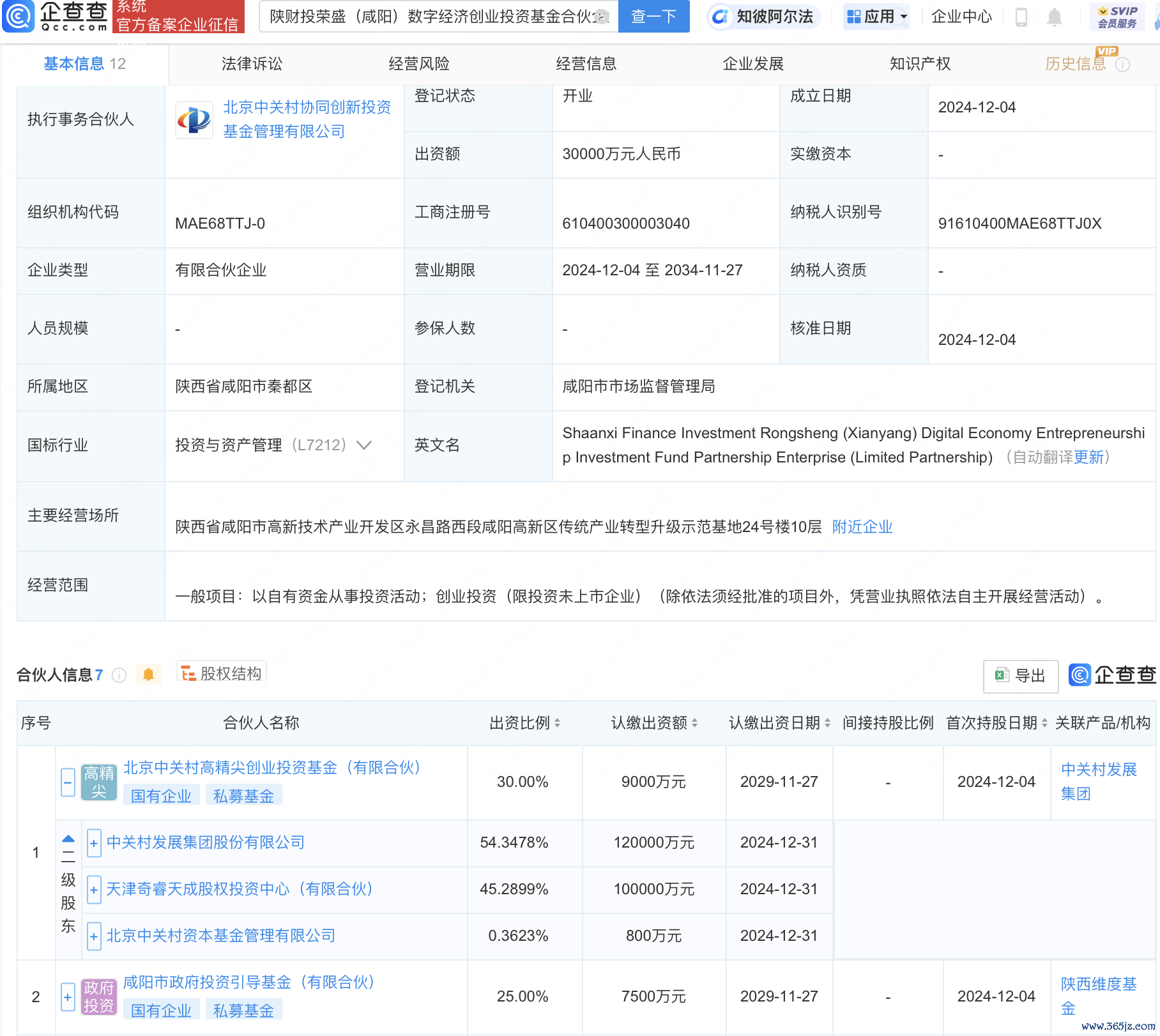Click the executive partner company logo

pos(194,119)
